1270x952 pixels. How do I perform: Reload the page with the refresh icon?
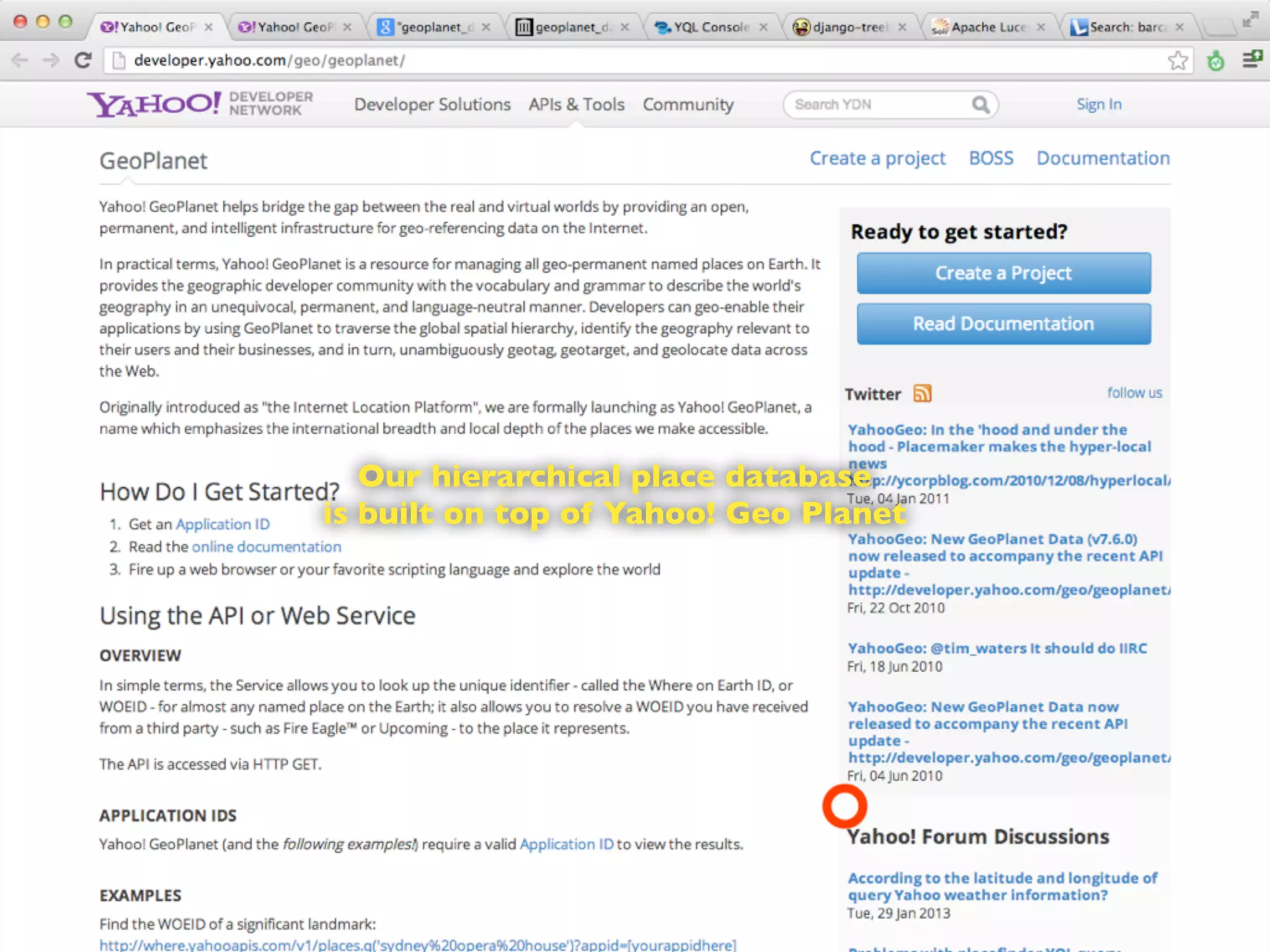point(83,60)
